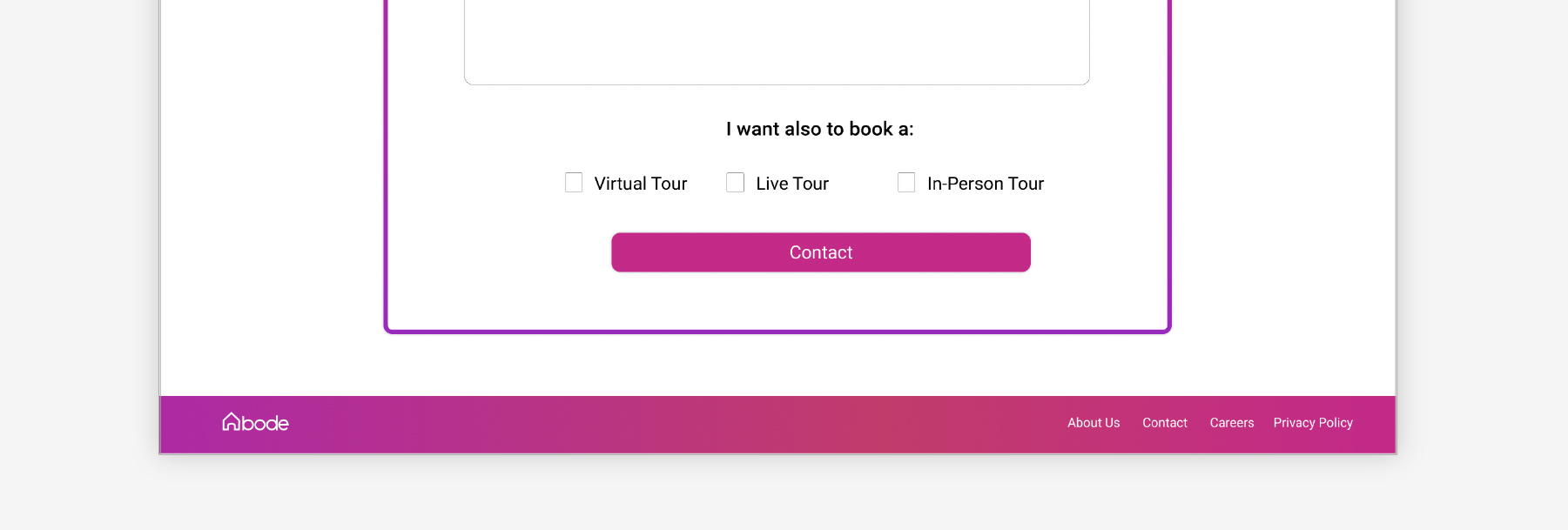Open the About Us footer link
The height and width of the screenshot is (530, 1568).
[x=1094, y=423]
